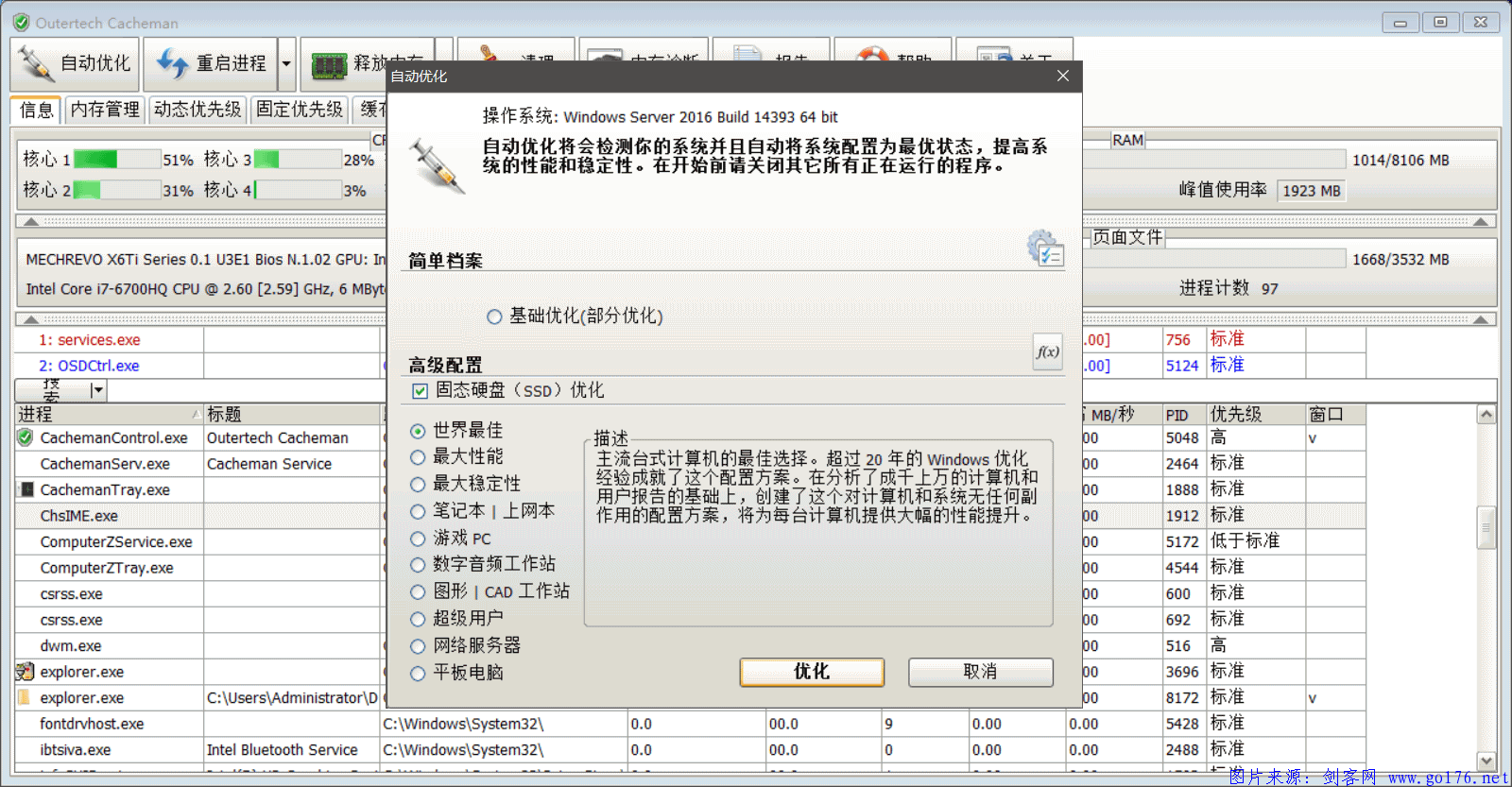Viewport: 1512px width, 787px height.
Task: Select the 超级用户 profile radio button
Action: point(418,620)
